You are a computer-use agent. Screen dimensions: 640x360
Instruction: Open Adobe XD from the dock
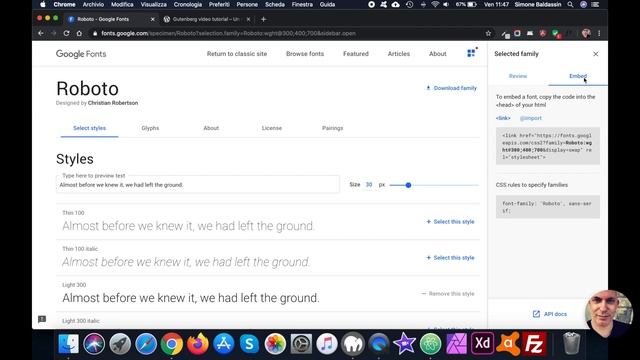(482, 344)
